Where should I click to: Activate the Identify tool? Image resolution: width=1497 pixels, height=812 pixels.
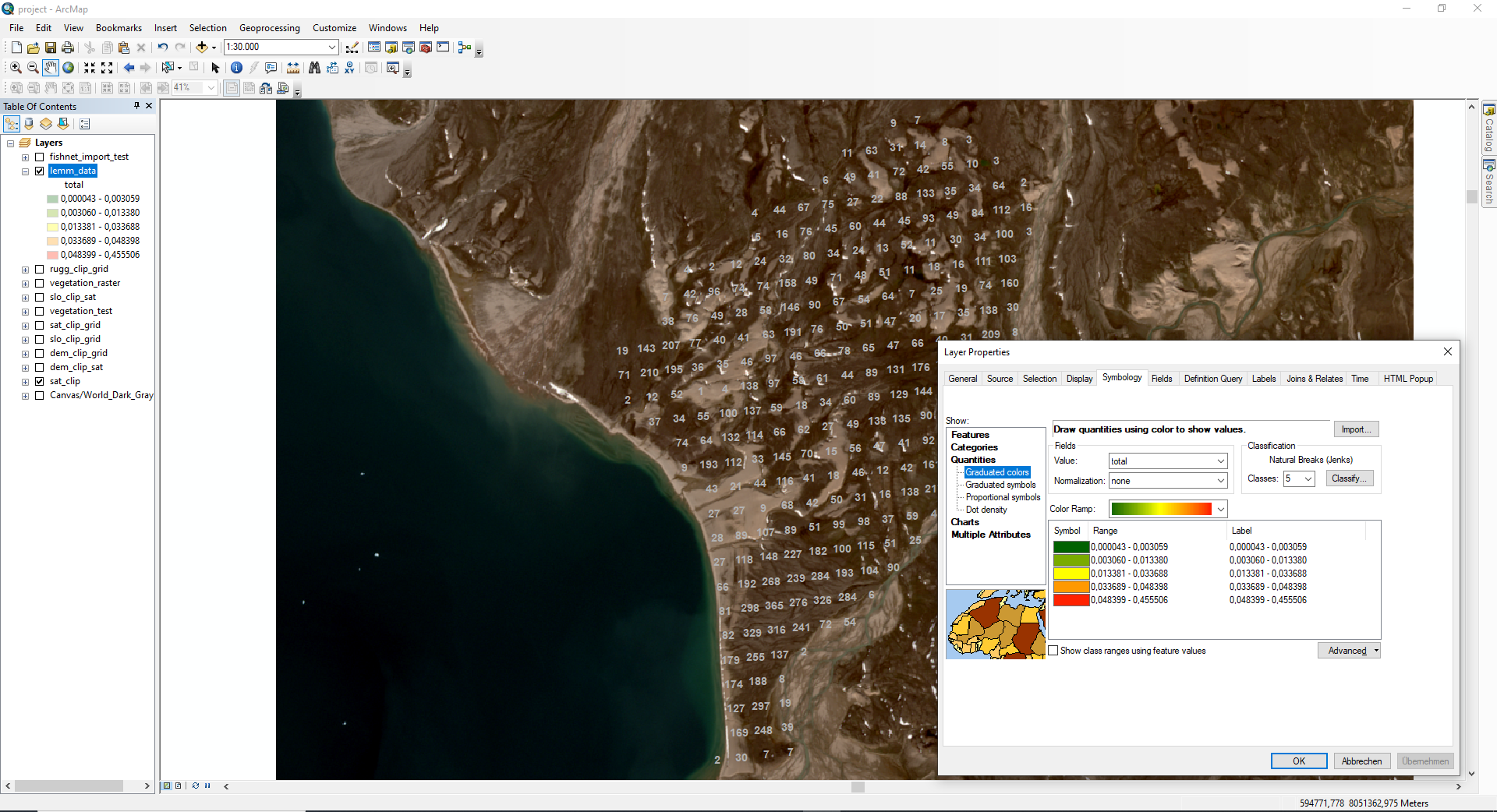[237, 68]
